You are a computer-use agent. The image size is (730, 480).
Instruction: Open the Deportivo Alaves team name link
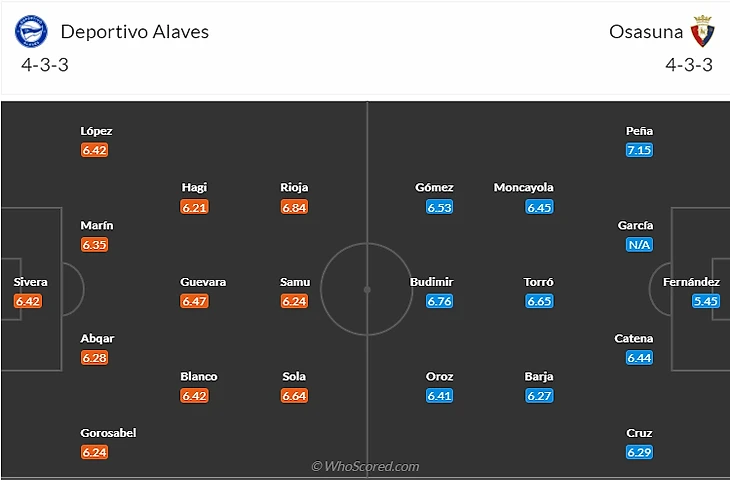(135, 31)
